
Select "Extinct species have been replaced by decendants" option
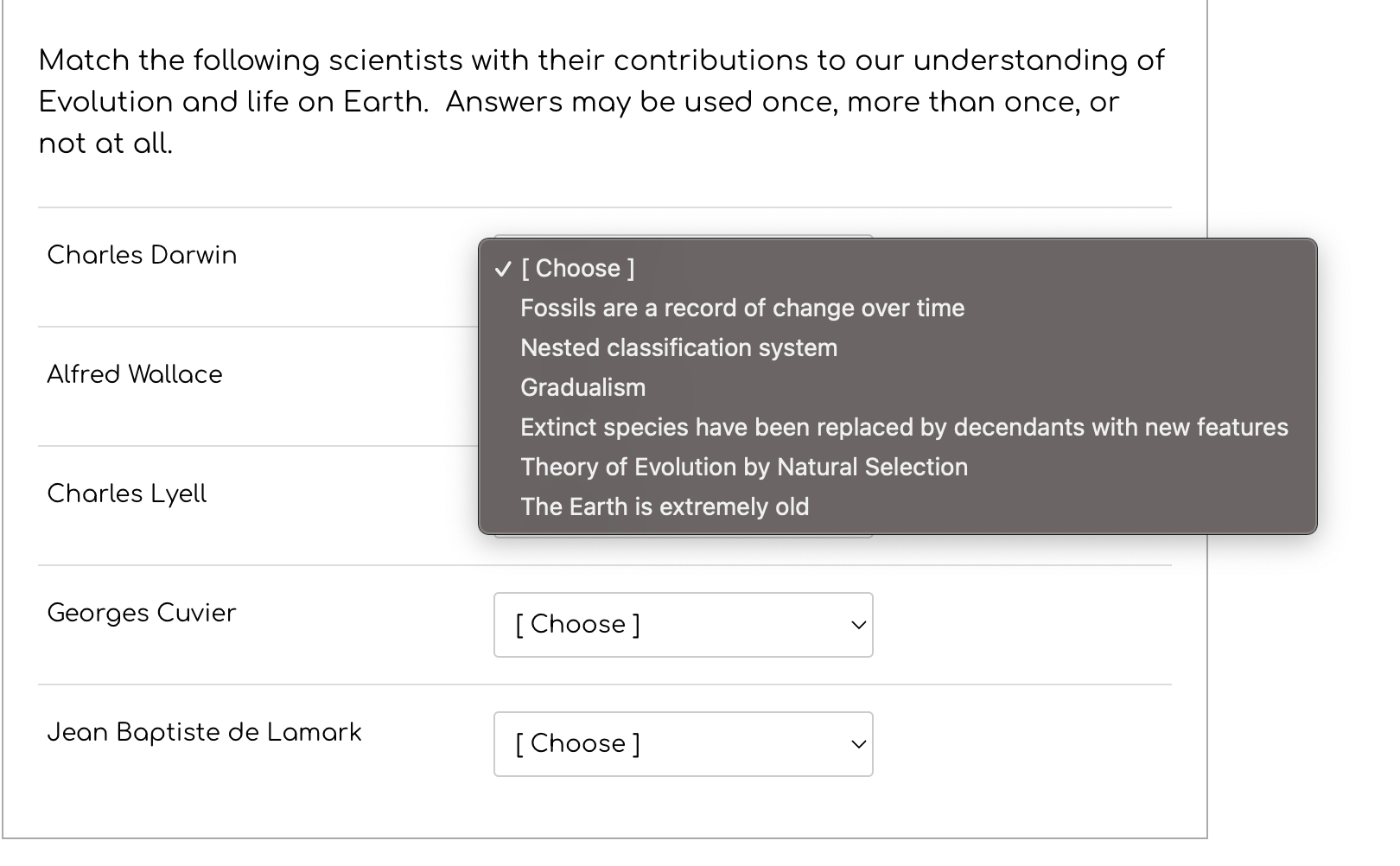point(903,427)
